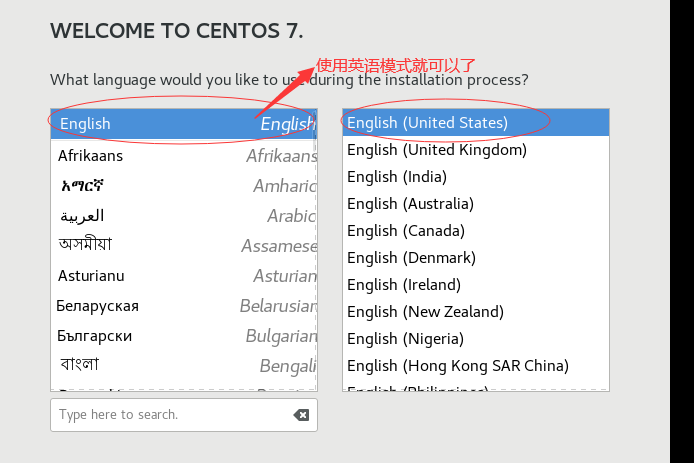The height and width of the screenshot is (463, 694).
Task: Select English in the language list
Action: pos(184,124)
